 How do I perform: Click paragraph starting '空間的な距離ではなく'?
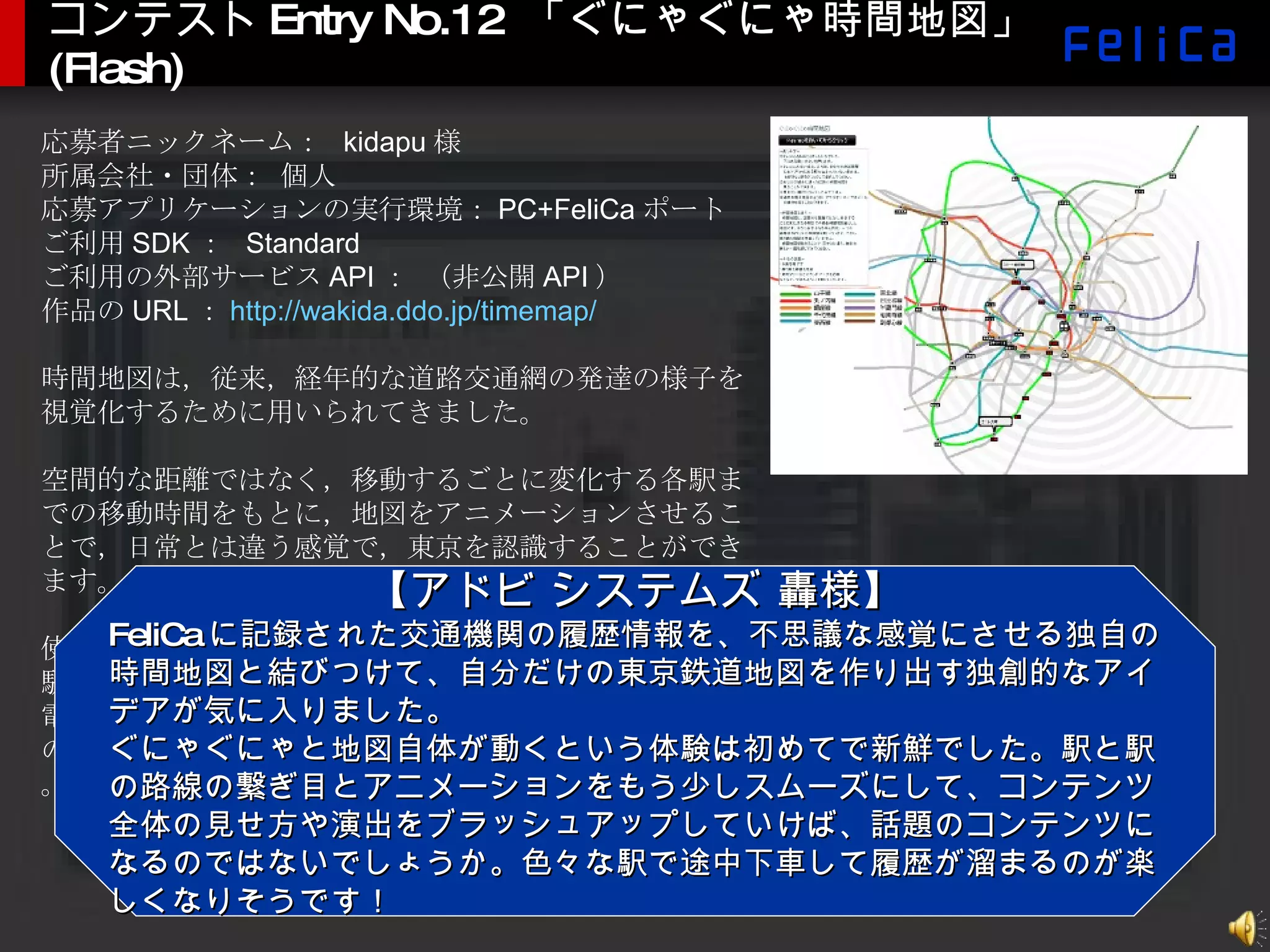pos(392,530)
